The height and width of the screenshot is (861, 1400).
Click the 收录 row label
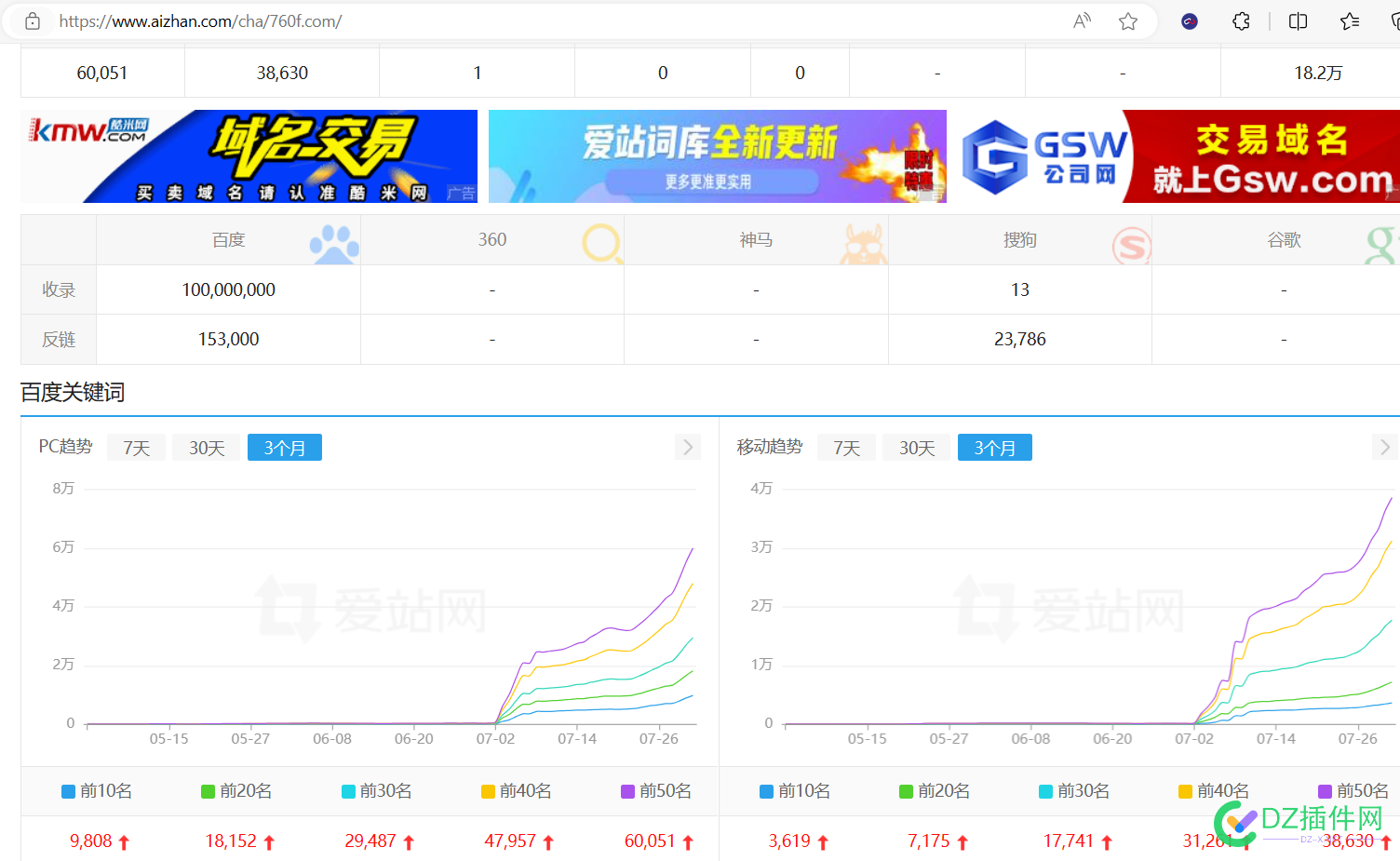tap(59, 289)
